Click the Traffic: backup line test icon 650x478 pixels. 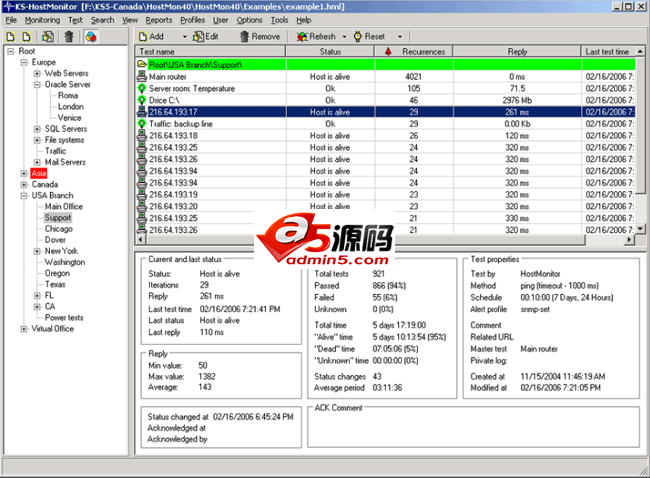coord(142,124)
